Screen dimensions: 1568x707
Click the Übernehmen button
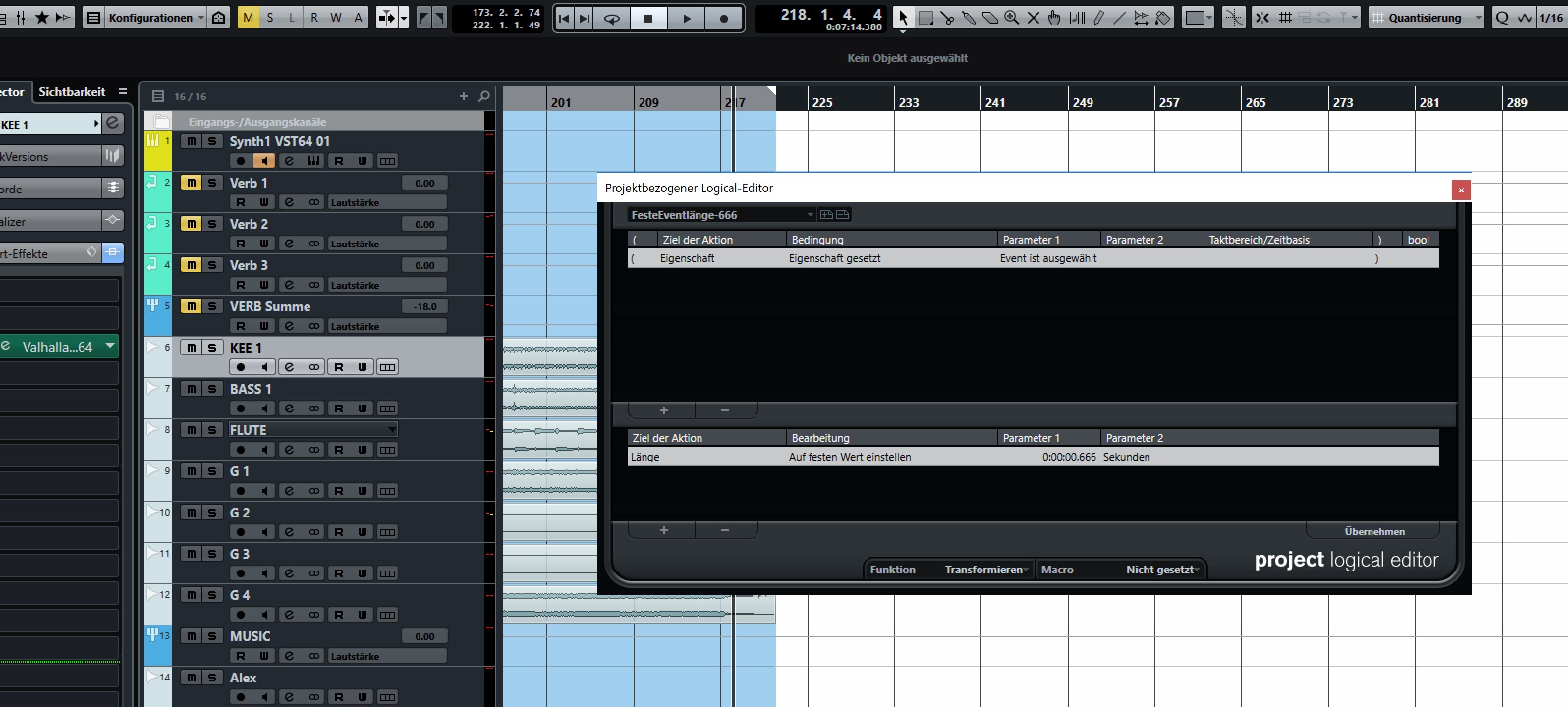click(1374, 532)
